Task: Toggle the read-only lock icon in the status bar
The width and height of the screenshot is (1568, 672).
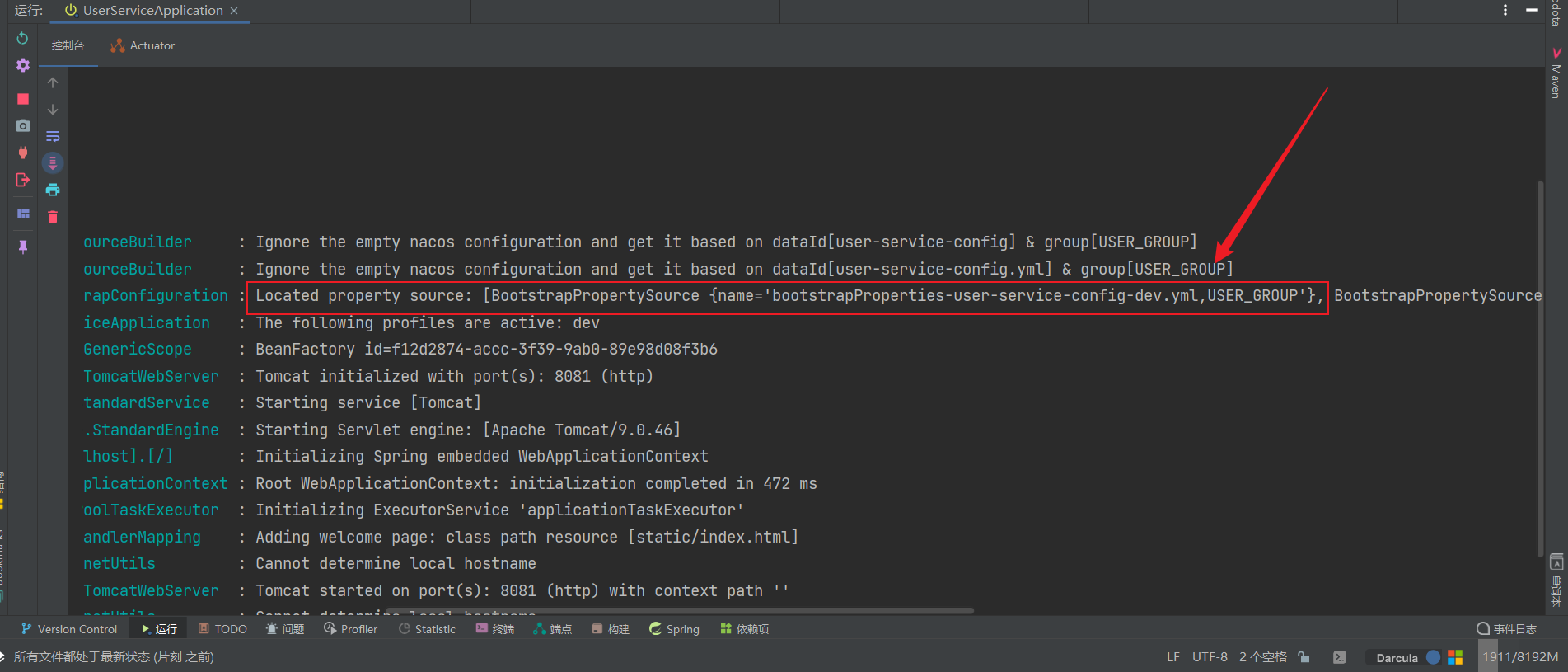Action: (x=1304, y=657)
